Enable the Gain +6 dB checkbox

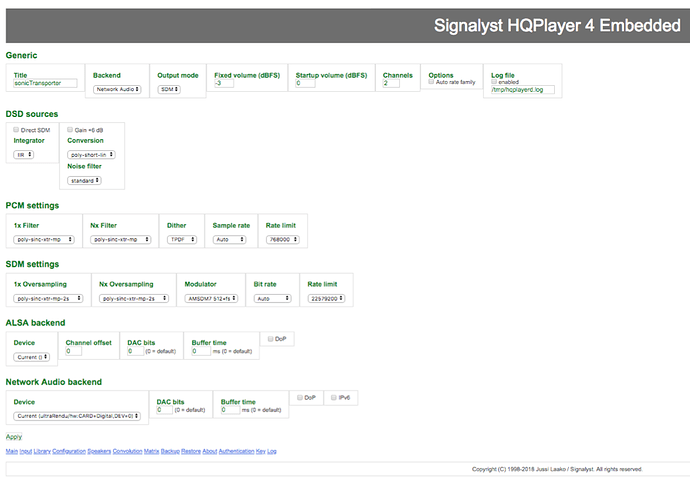[70, 130]
